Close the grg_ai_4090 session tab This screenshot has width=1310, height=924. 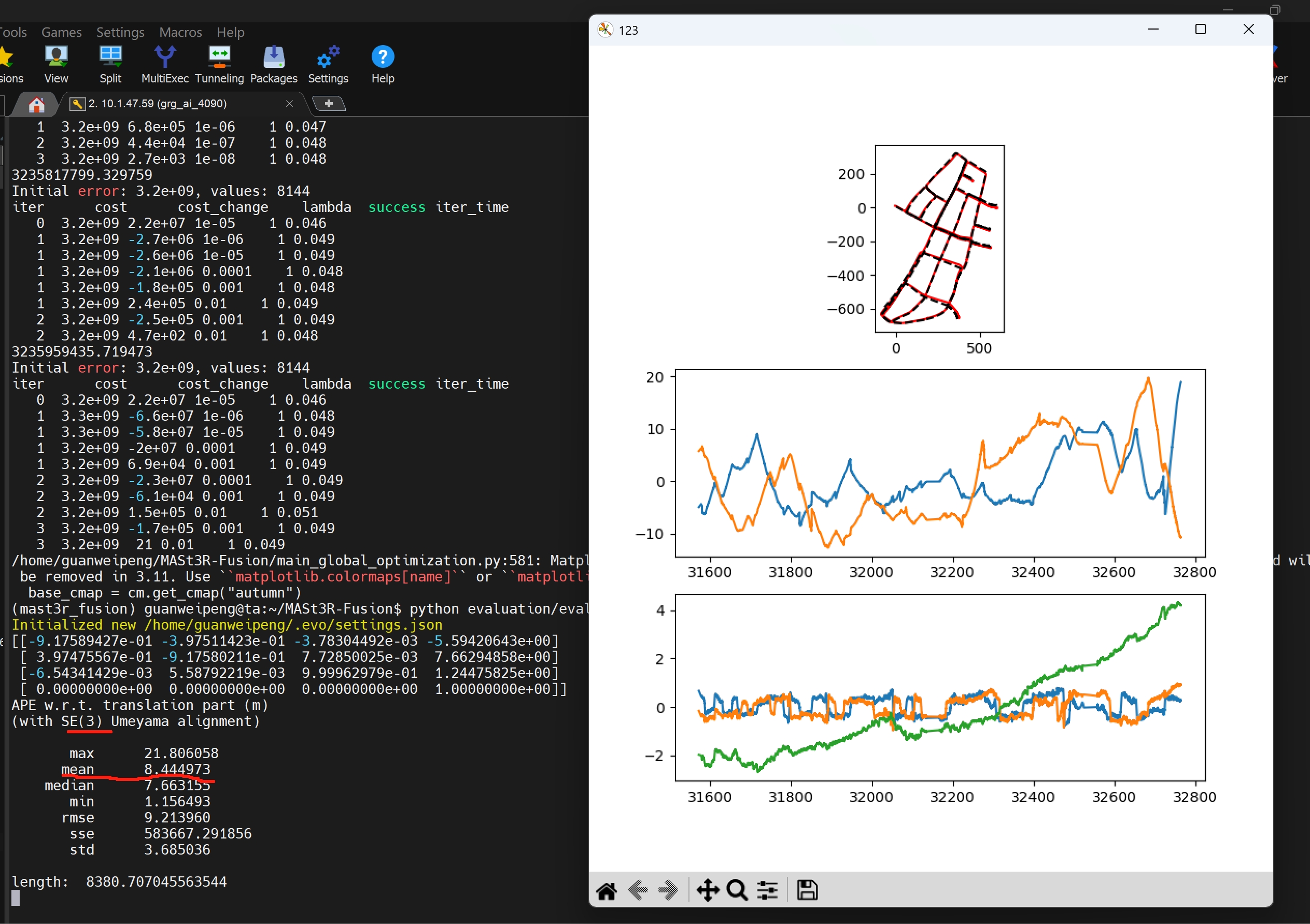pos(289,103)
